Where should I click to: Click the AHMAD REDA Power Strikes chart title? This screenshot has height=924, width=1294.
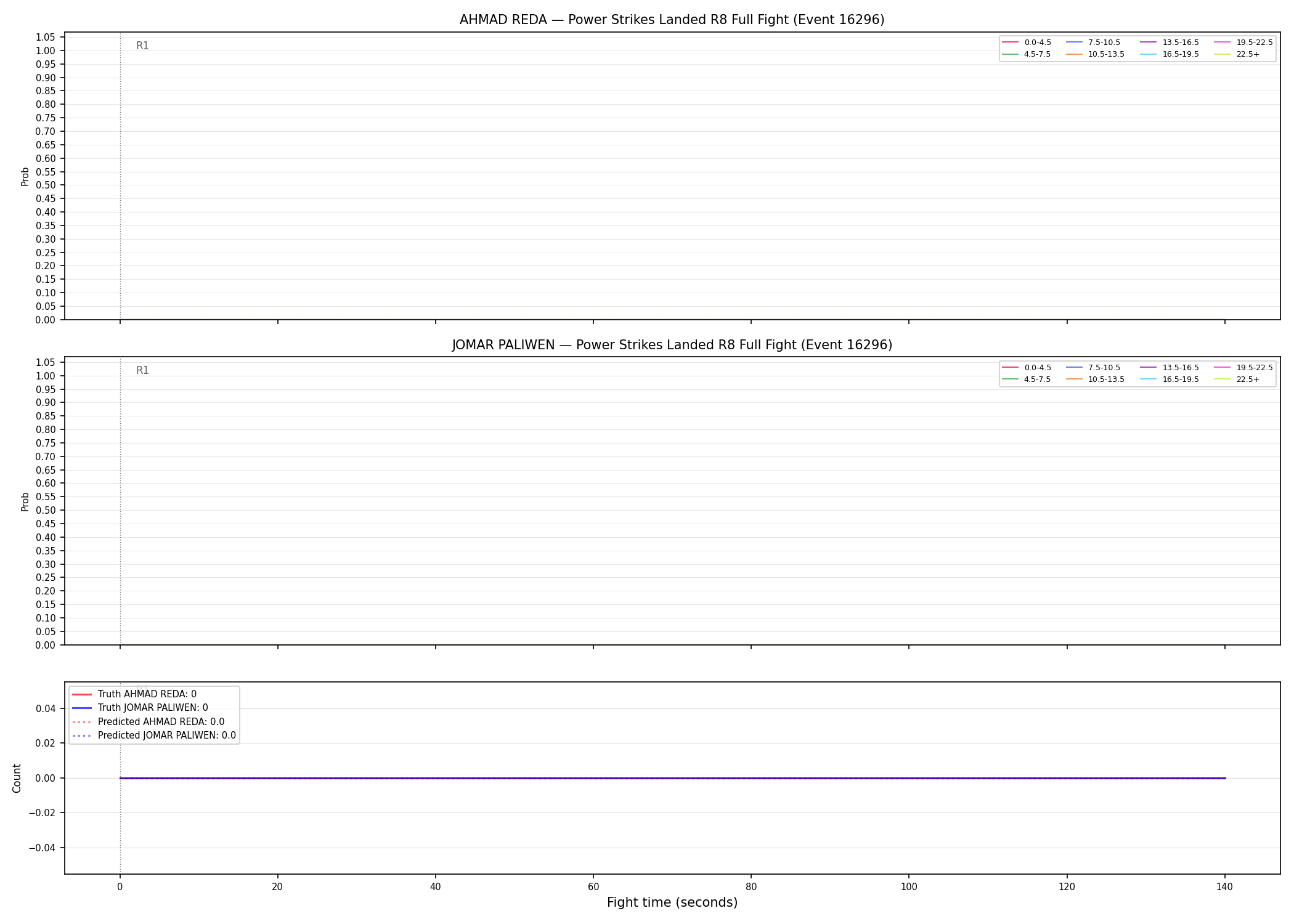[672, 20]
